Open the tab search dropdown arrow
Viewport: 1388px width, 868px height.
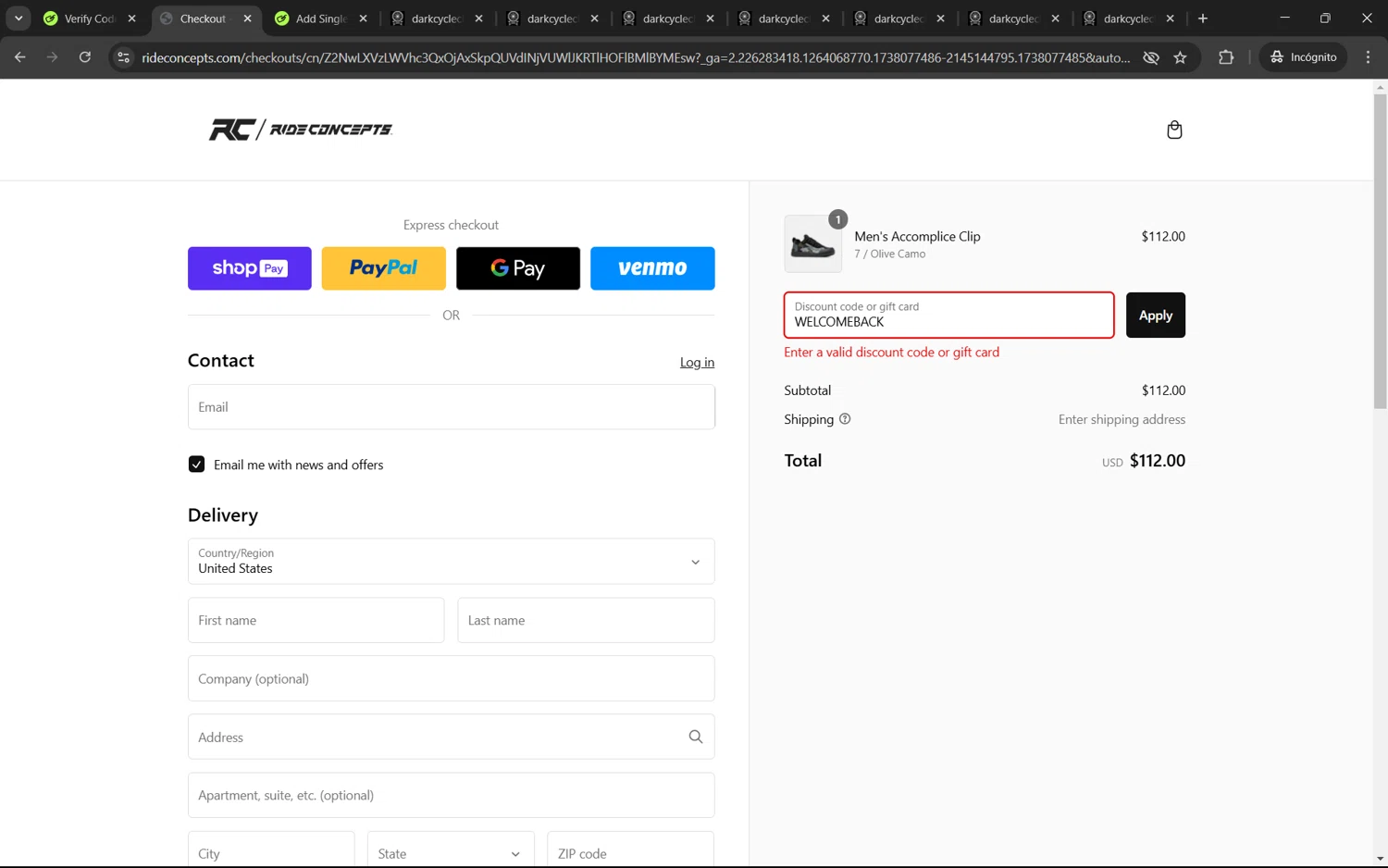19,19
